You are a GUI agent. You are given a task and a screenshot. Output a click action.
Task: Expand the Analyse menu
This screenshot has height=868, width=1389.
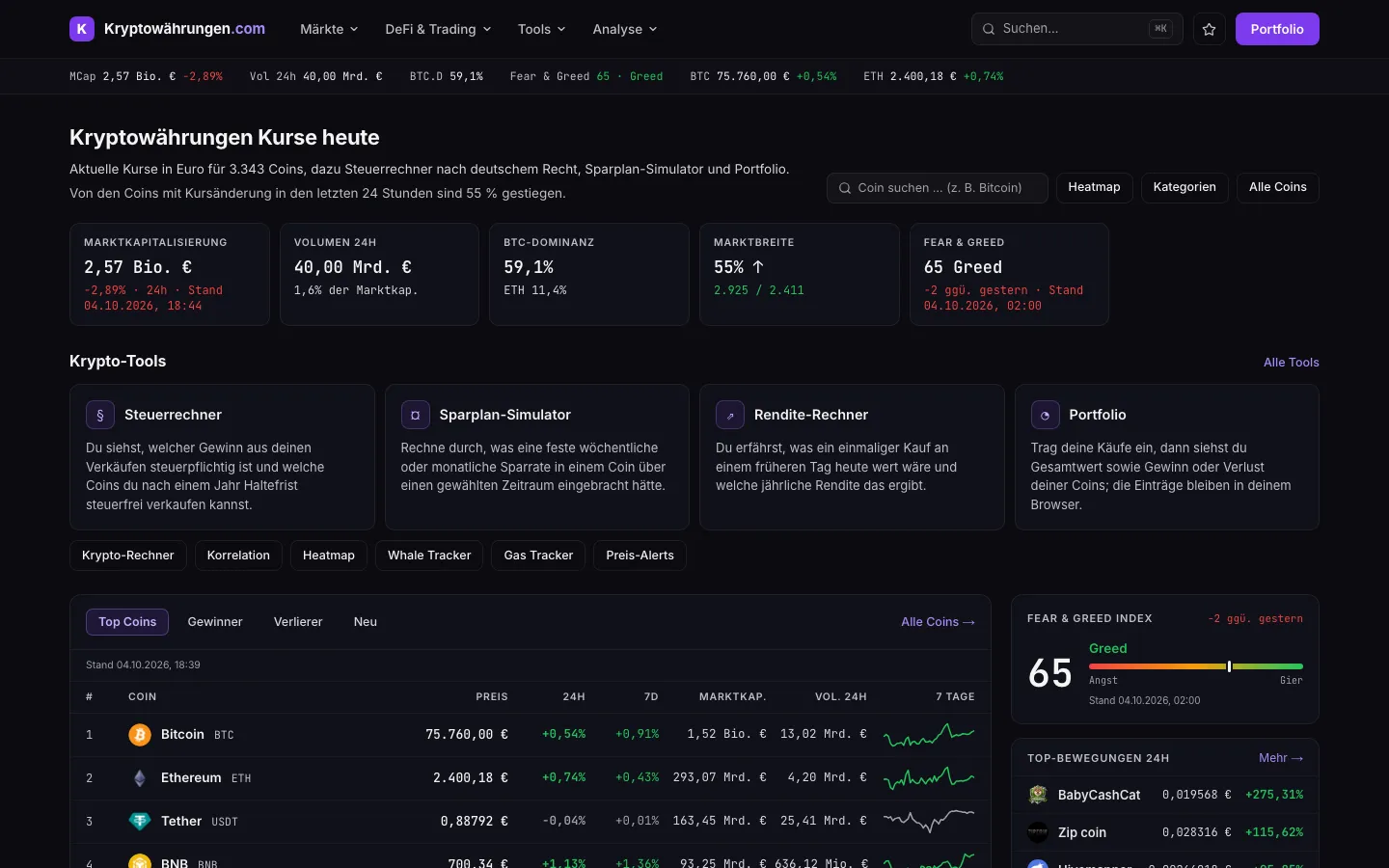tap(625, 29)
